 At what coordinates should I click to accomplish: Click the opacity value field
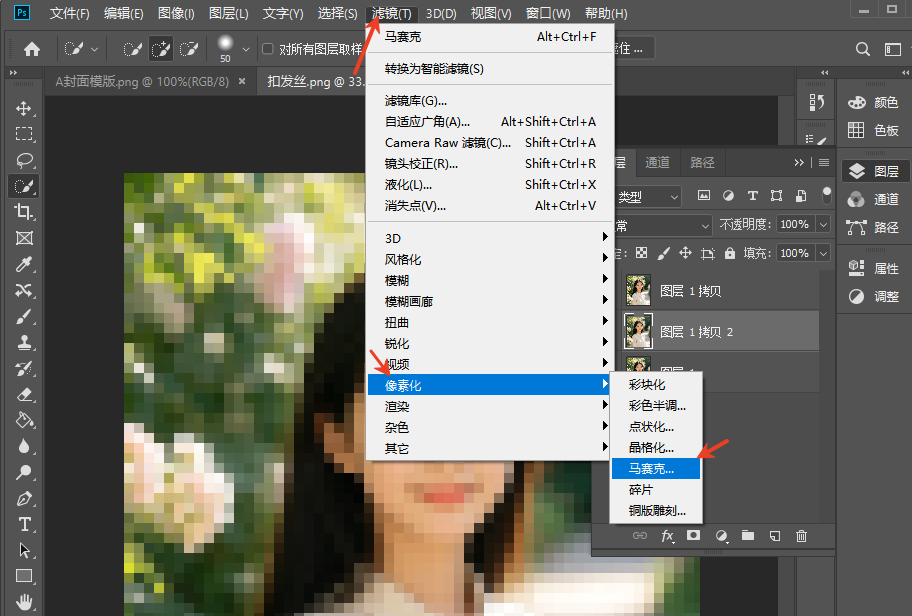click(x=795, y=225)
